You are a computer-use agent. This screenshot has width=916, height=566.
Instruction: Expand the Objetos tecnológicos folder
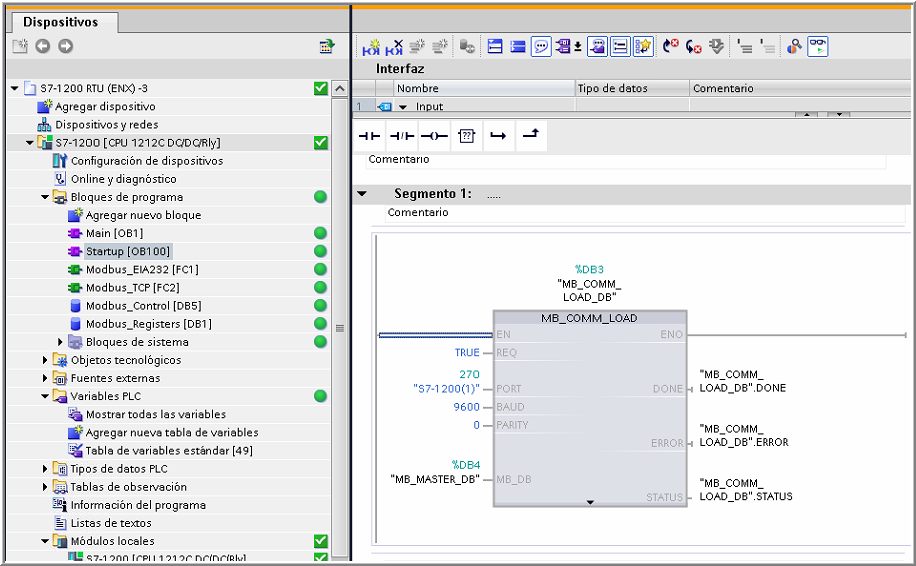[x=45, y=360]
